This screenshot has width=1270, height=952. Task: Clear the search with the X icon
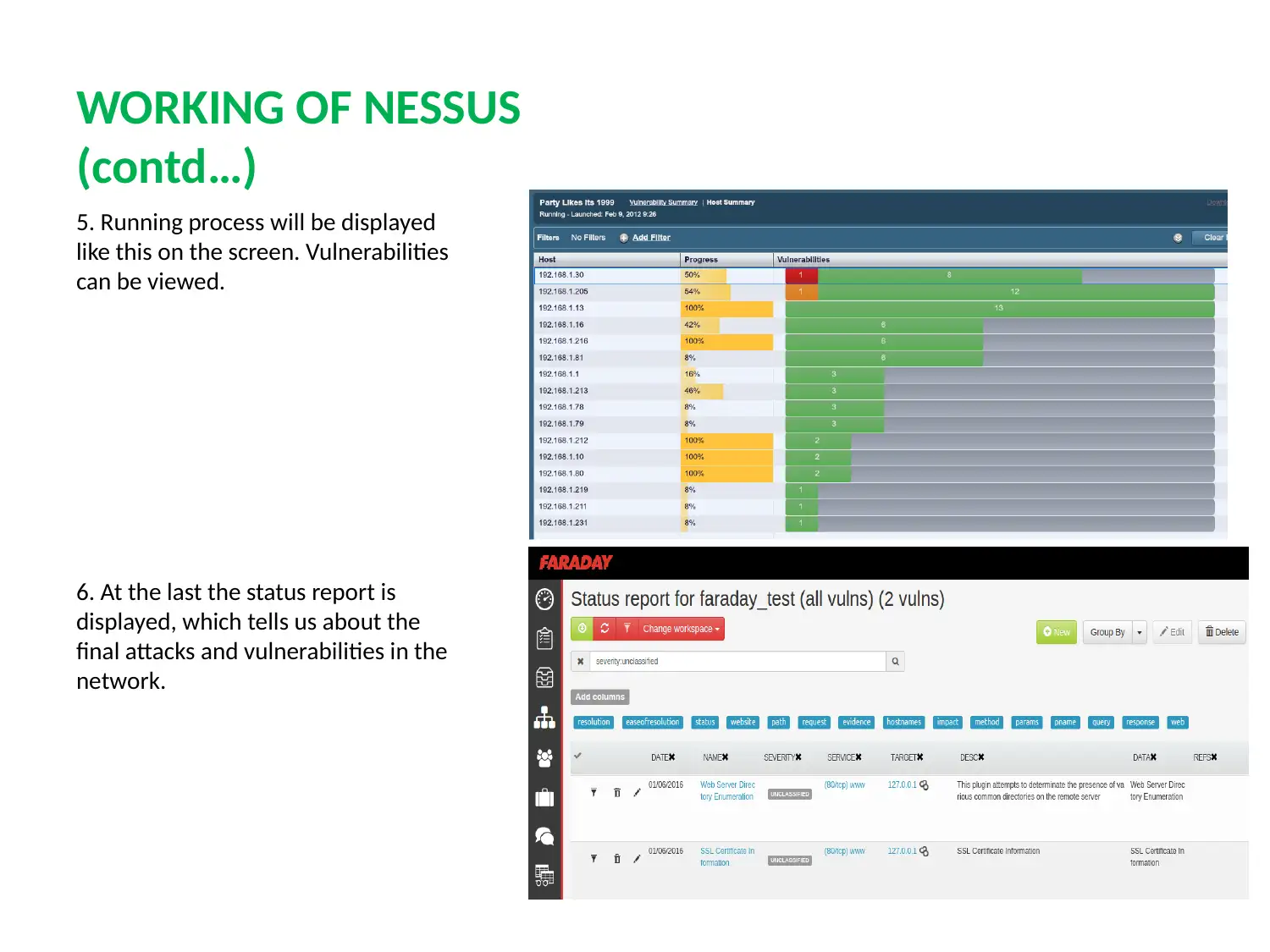coord(580,662)
